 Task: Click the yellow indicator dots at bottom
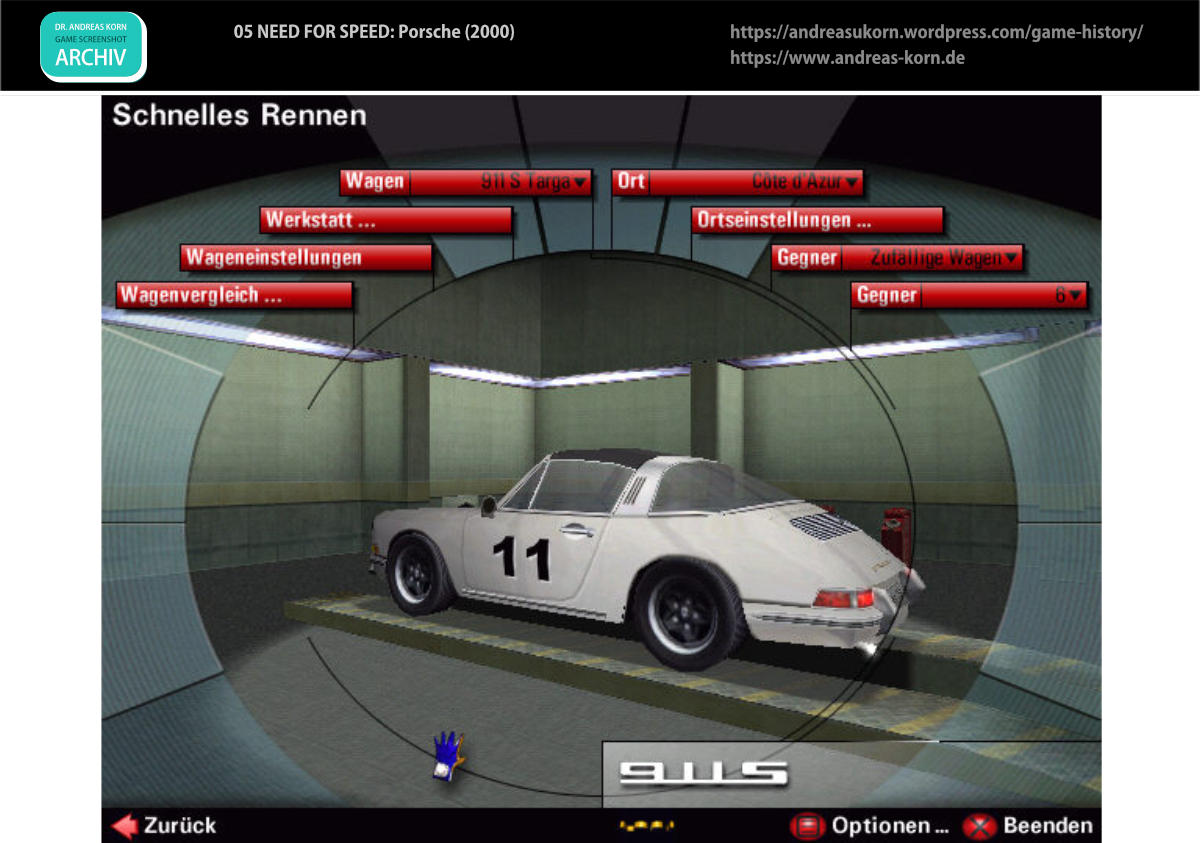click(x=647, y=826)
